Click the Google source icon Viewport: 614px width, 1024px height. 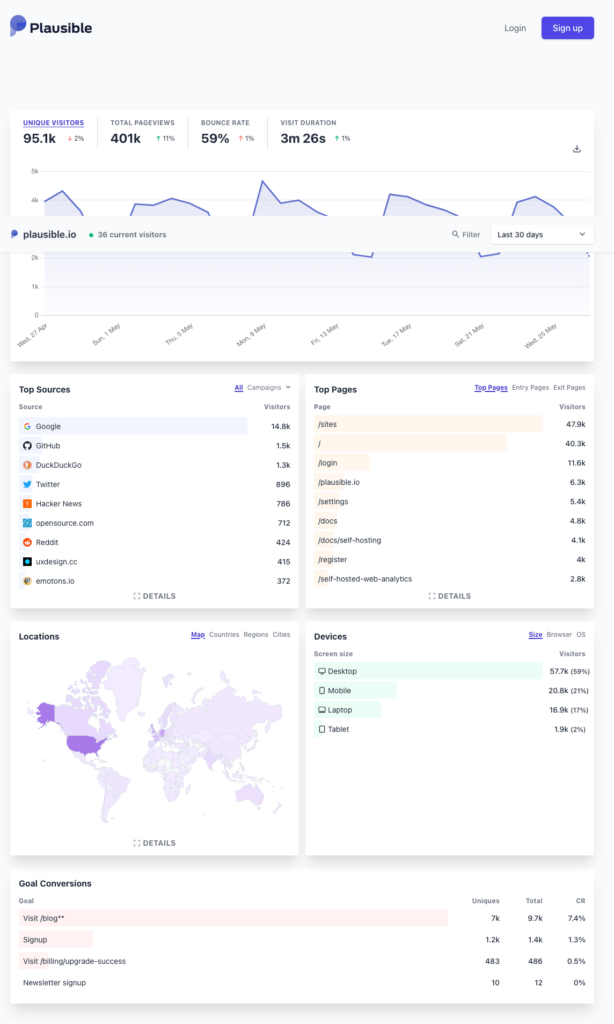[x=27, y=426]
